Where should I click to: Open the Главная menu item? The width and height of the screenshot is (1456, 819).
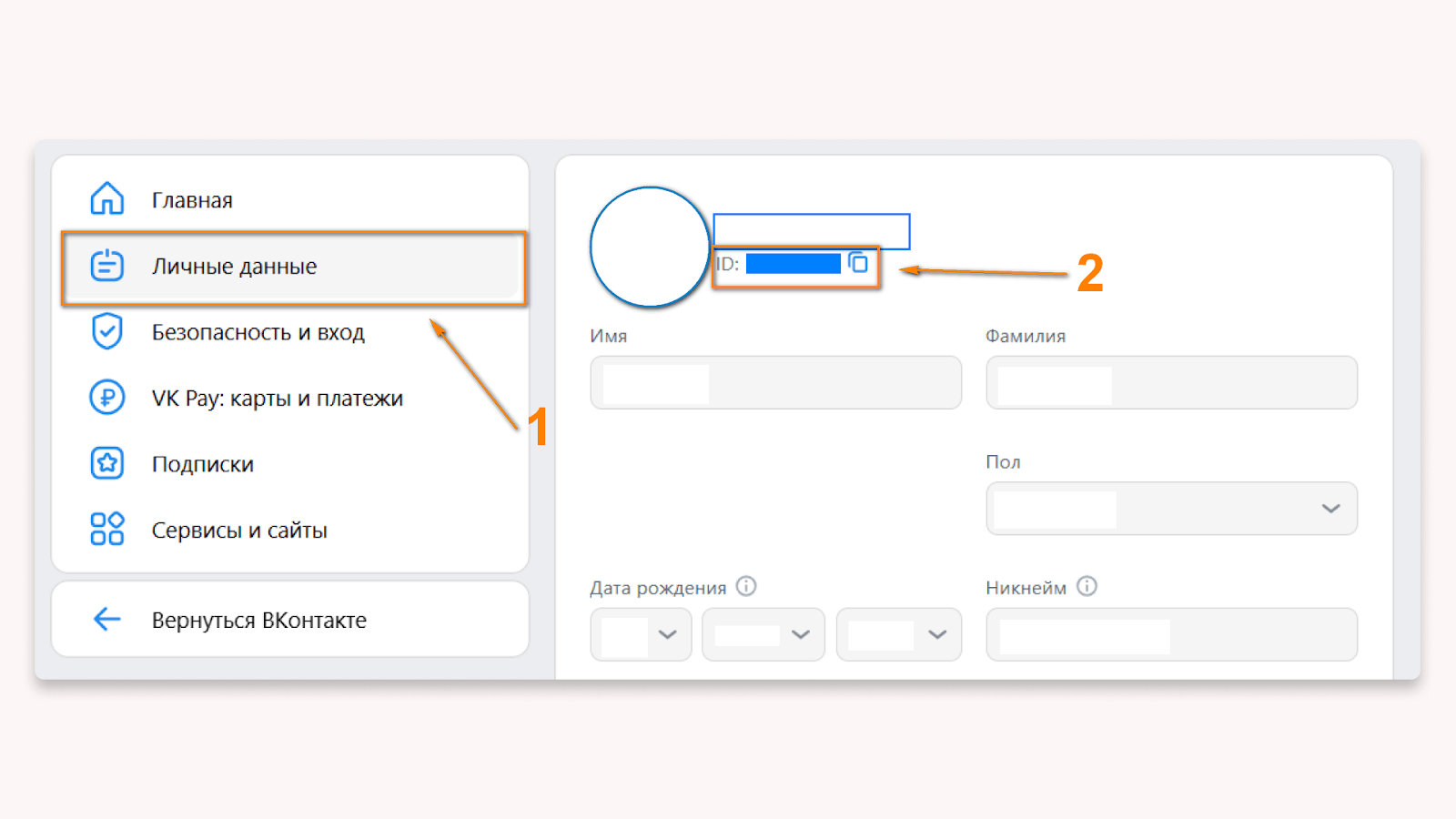click(x=290, y=199)
